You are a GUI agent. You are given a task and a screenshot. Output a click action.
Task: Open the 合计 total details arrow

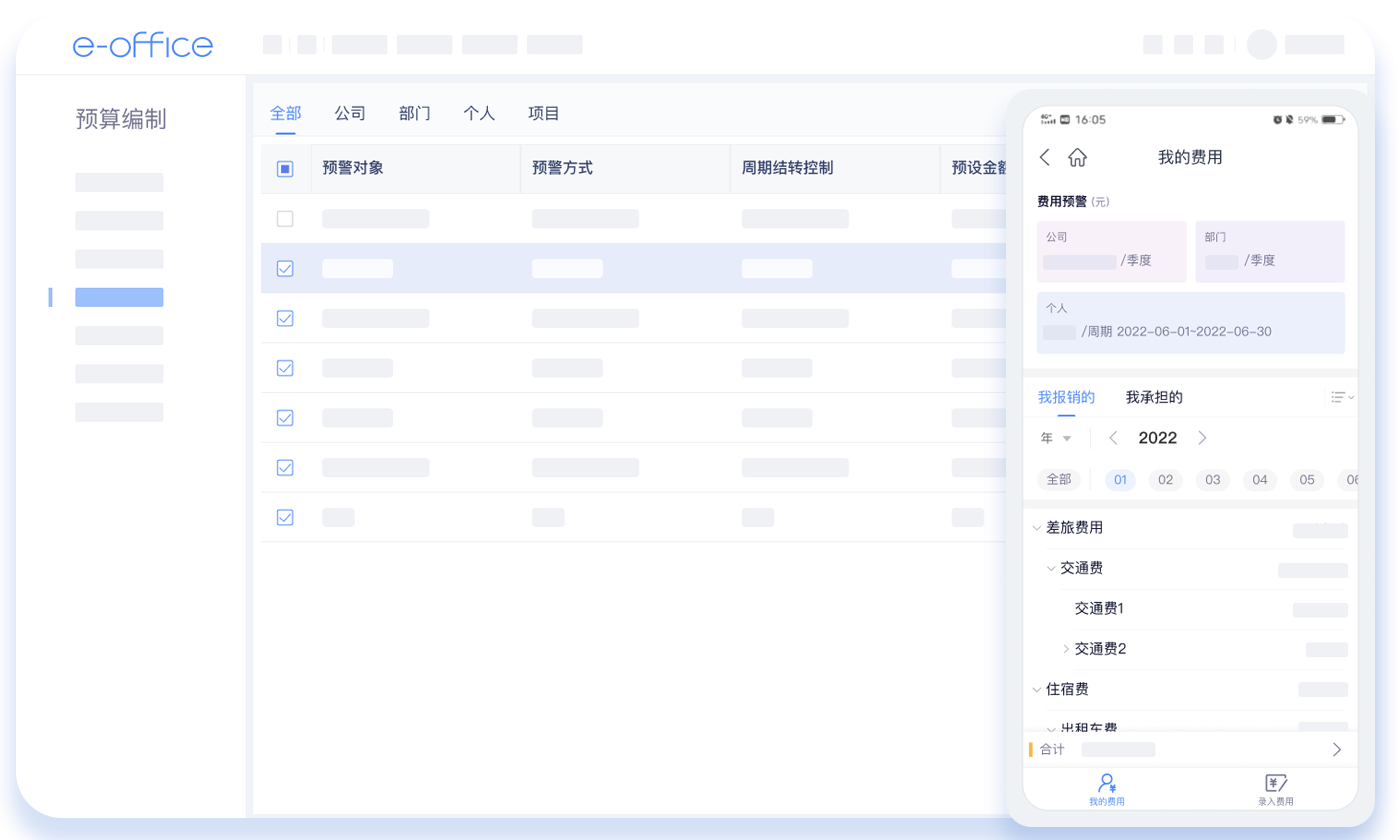tap(1337, 749)
